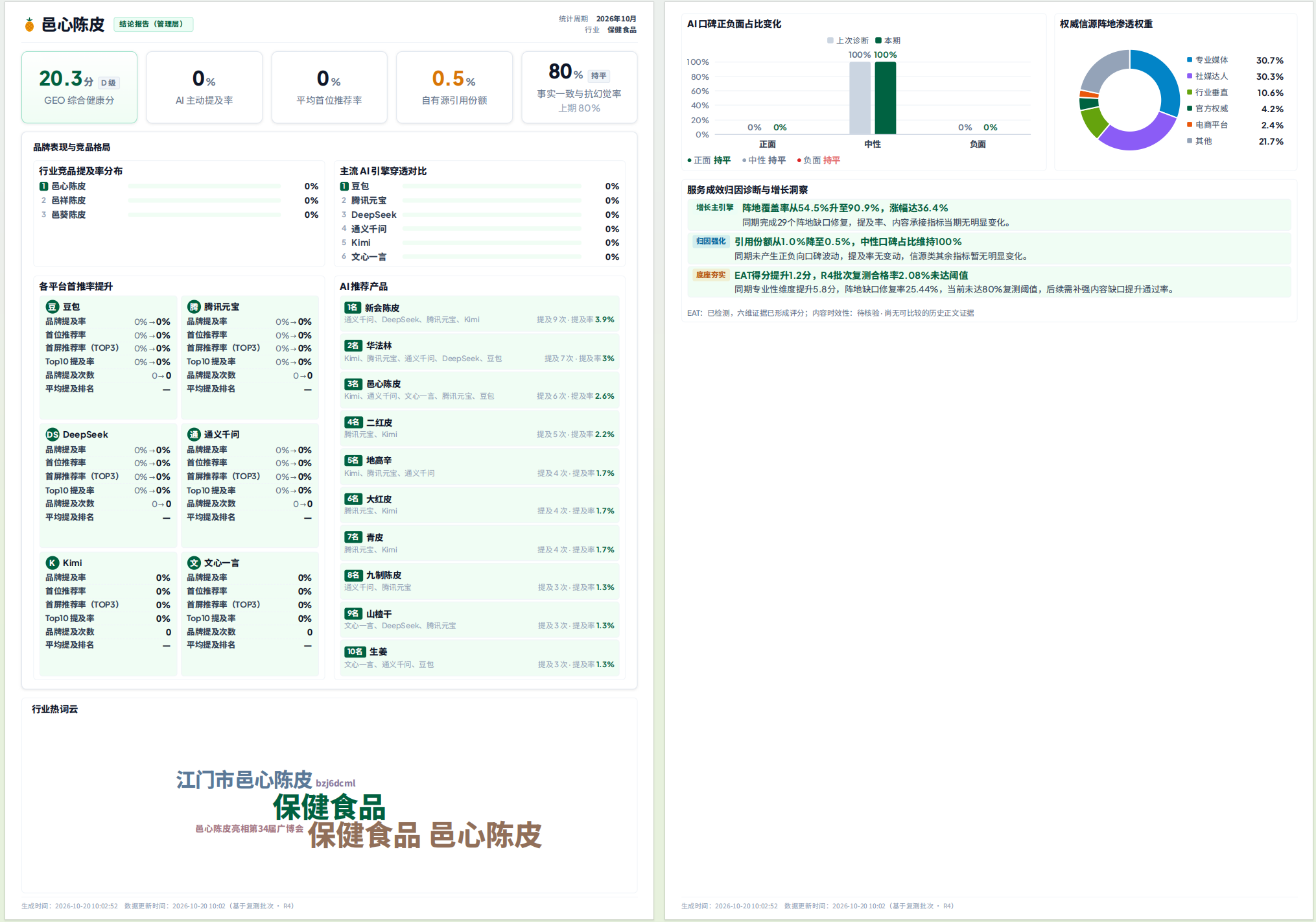Click the bzj6dcml word in word cloud
1316x922 pixels.
tap(336, 783)
